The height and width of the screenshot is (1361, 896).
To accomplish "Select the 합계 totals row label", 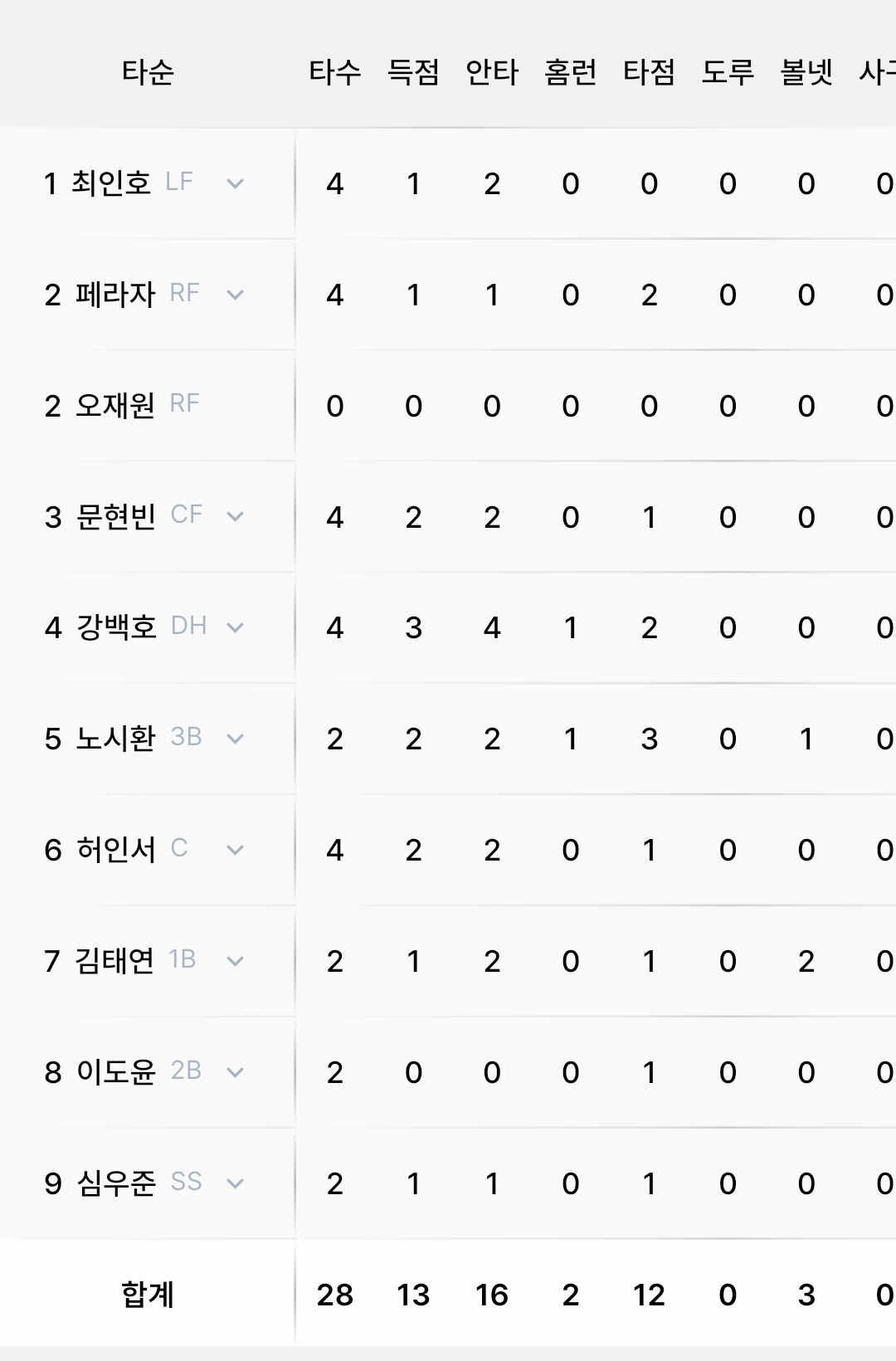I will (148, 1295).
